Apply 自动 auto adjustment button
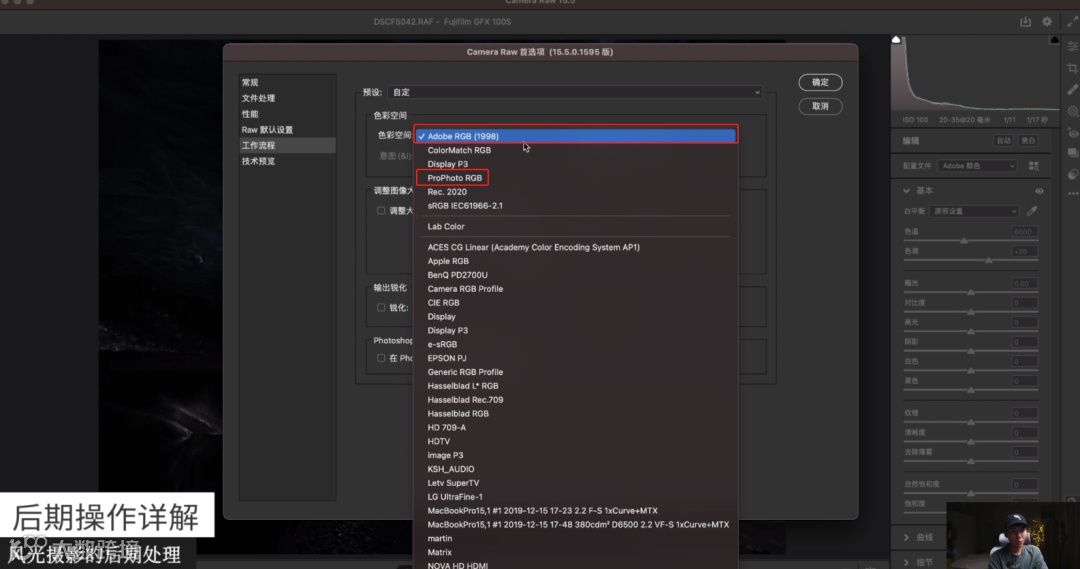The height and width of the screenshot is (569, 1080). tap(1004, 141)
